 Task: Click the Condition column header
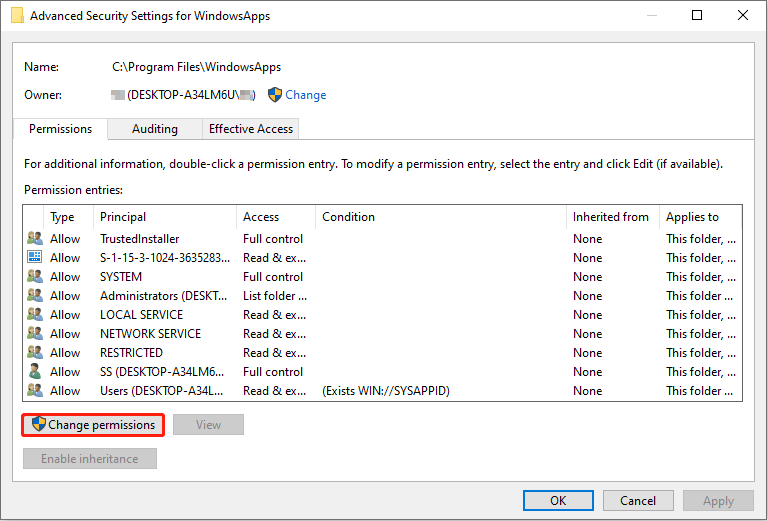(441, 217)
